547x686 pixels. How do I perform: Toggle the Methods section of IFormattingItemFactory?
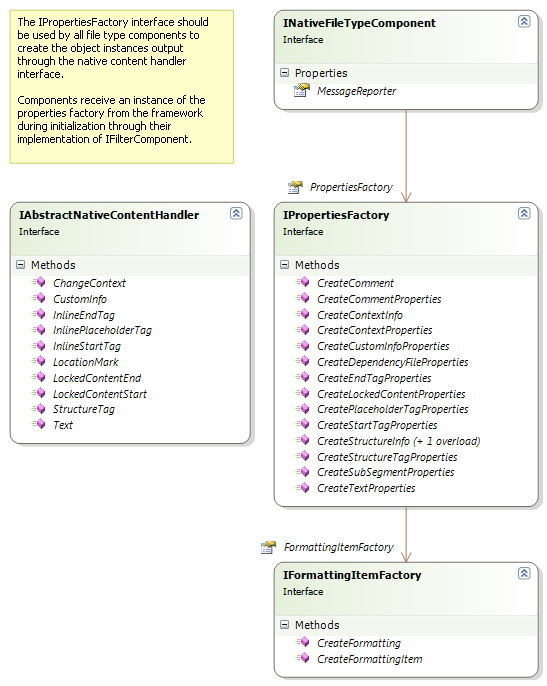(284, 625)
